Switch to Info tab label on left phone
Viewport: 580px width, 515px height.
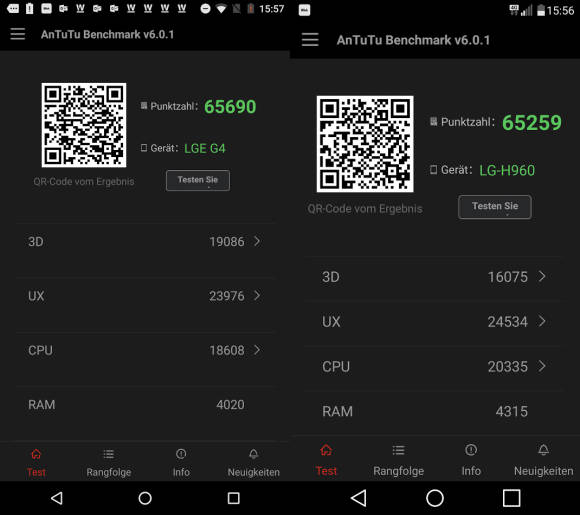pos(181,472)
